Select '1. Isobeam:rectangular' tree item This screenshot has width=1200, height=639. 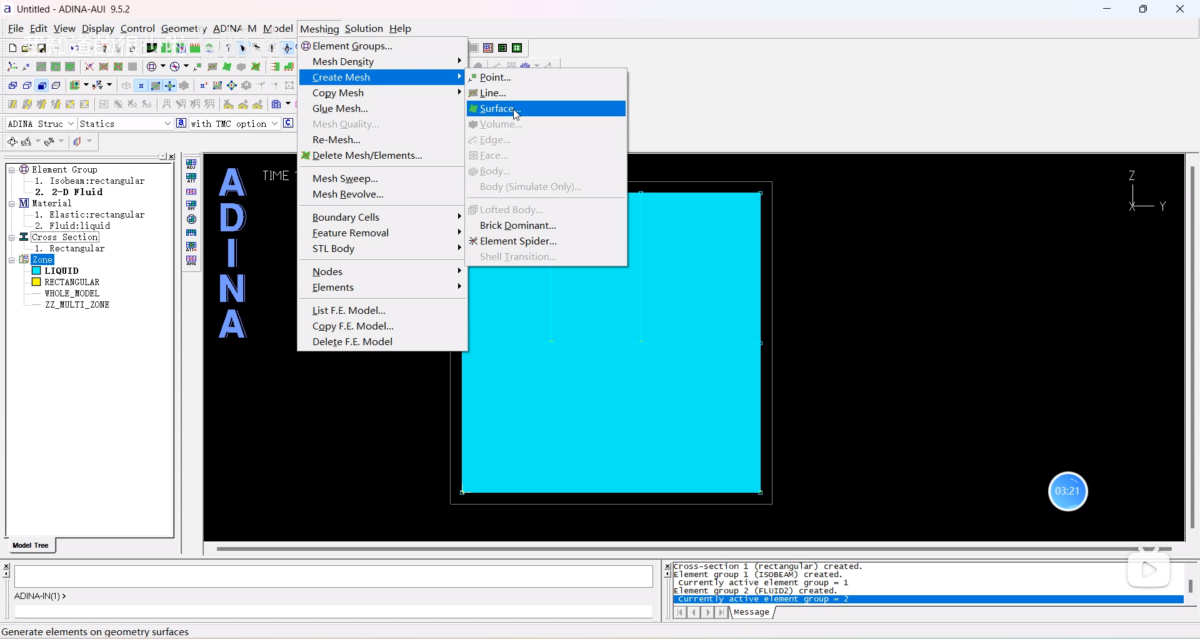coord(89,181)
